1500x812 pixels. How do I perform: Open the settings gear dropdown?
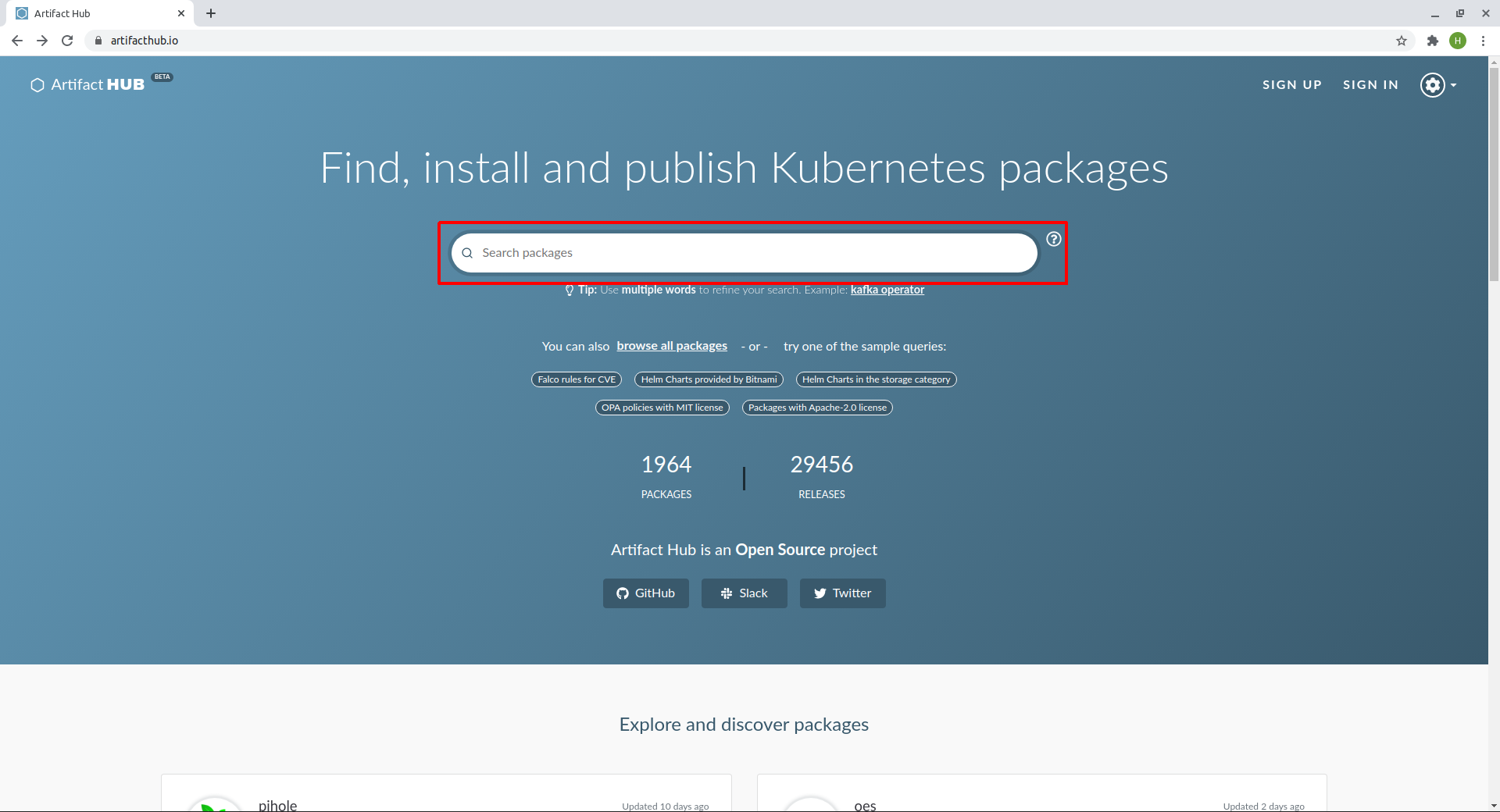pos(1438,84)
